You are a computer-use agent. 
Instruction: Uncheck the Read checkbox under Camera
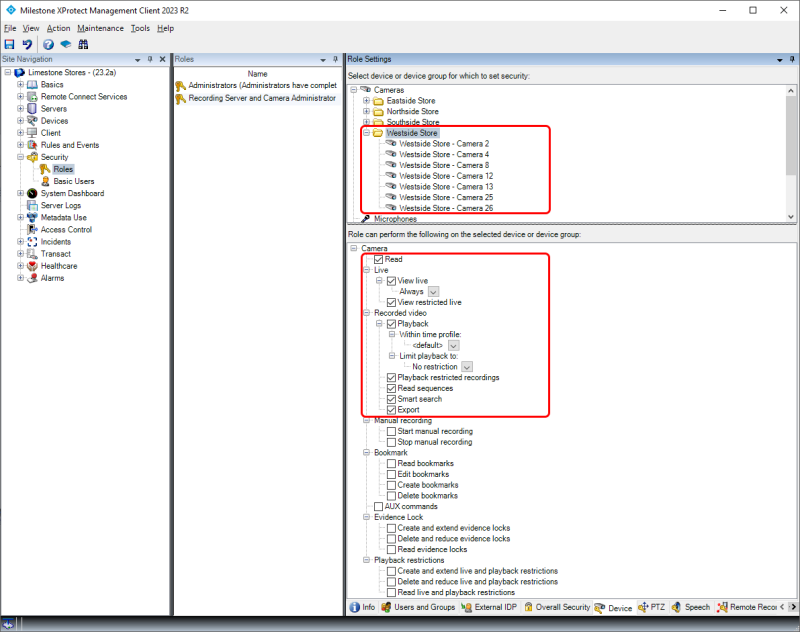[x=379, y=260]
